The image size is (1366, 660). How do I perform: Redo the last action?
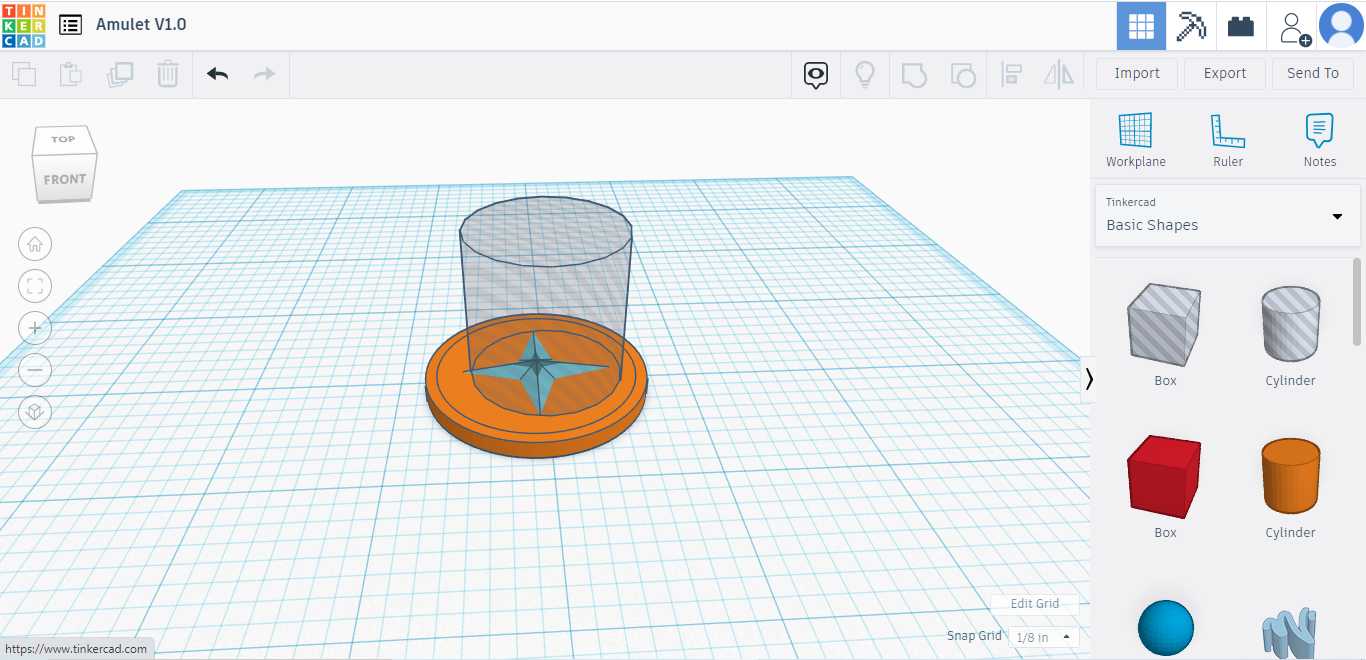click(x=264, y=74)
